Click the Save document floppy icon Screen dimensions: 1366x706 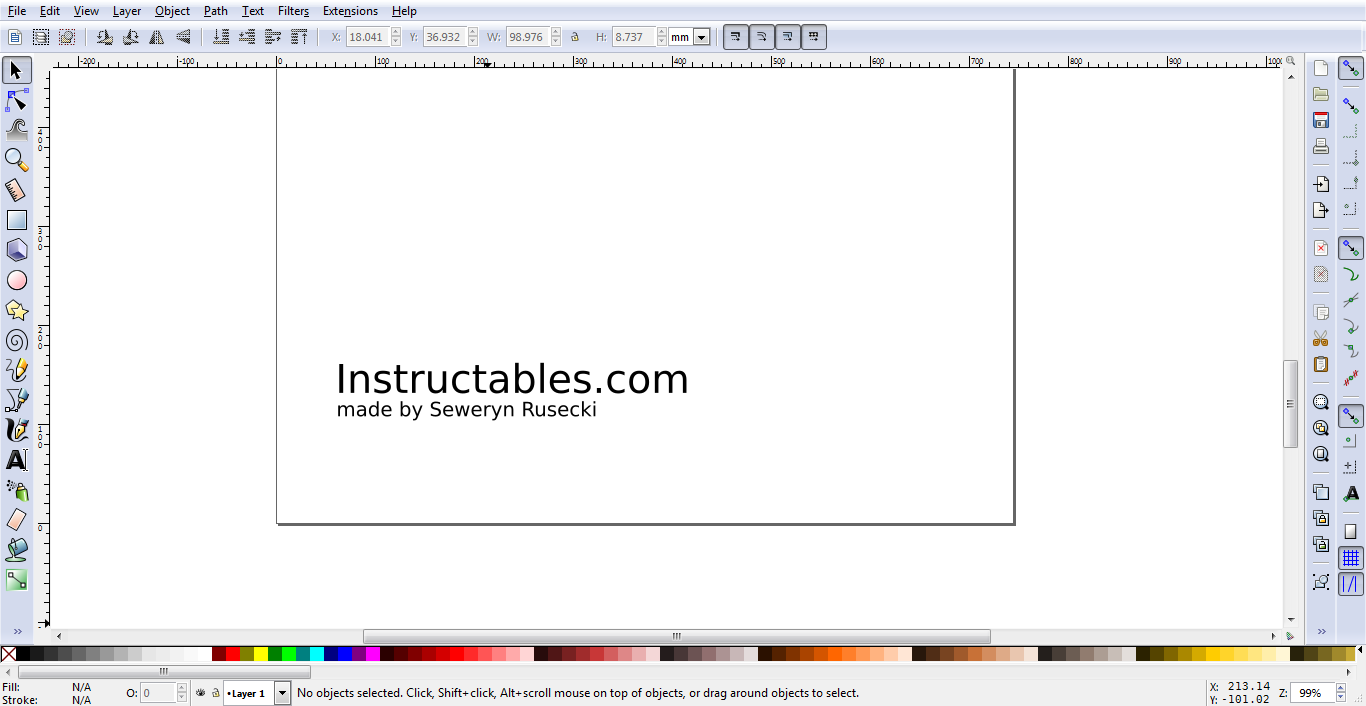(1321, 120)
